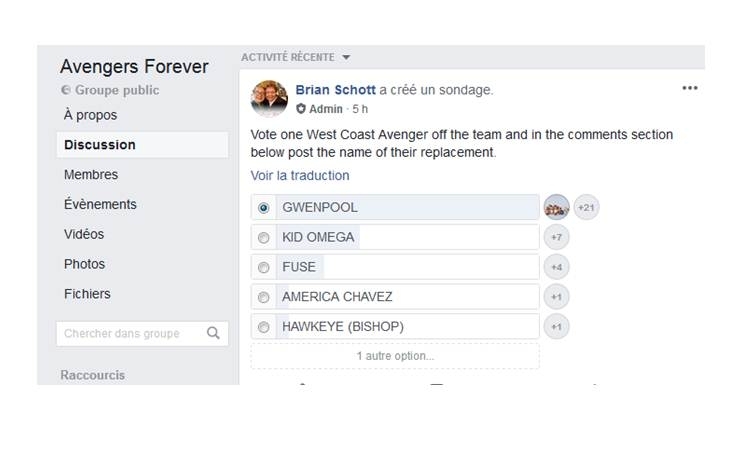The image size is (756, 453).
Task: View the +4 voters for FUSE
Action: (x=556, y=267)
